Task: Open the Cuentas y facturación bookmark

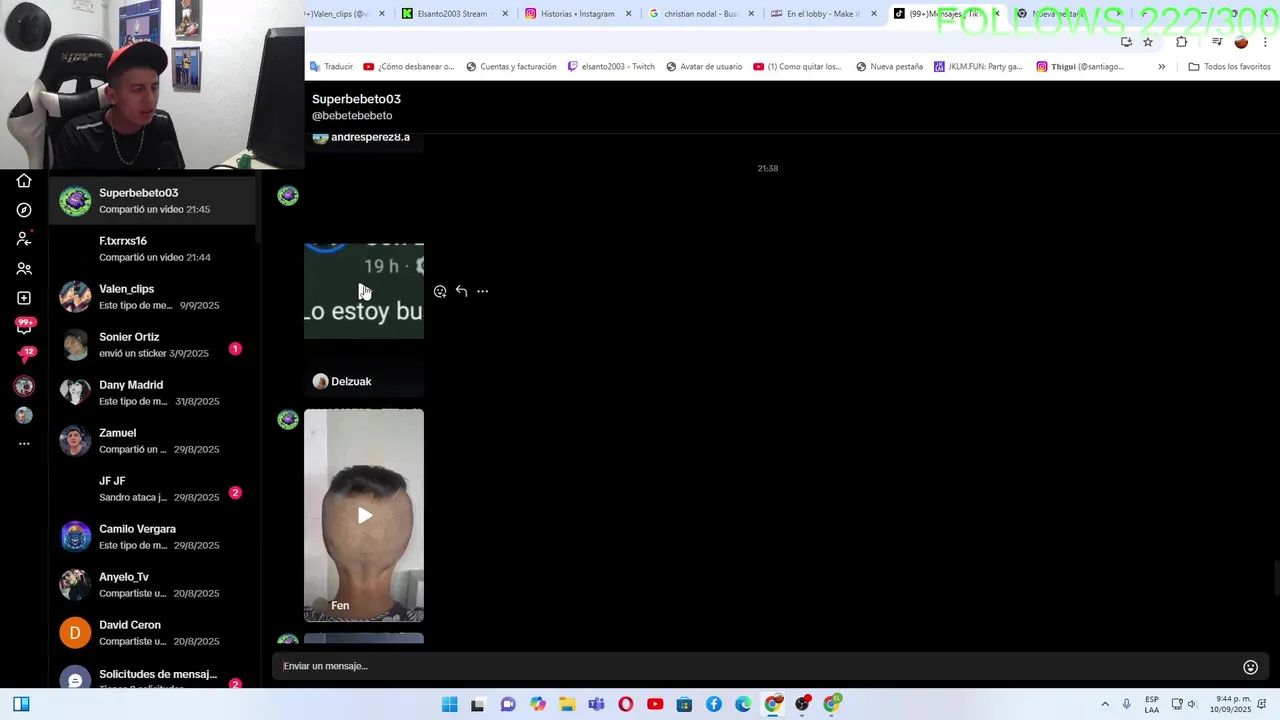Action: (x=511, y=67)
